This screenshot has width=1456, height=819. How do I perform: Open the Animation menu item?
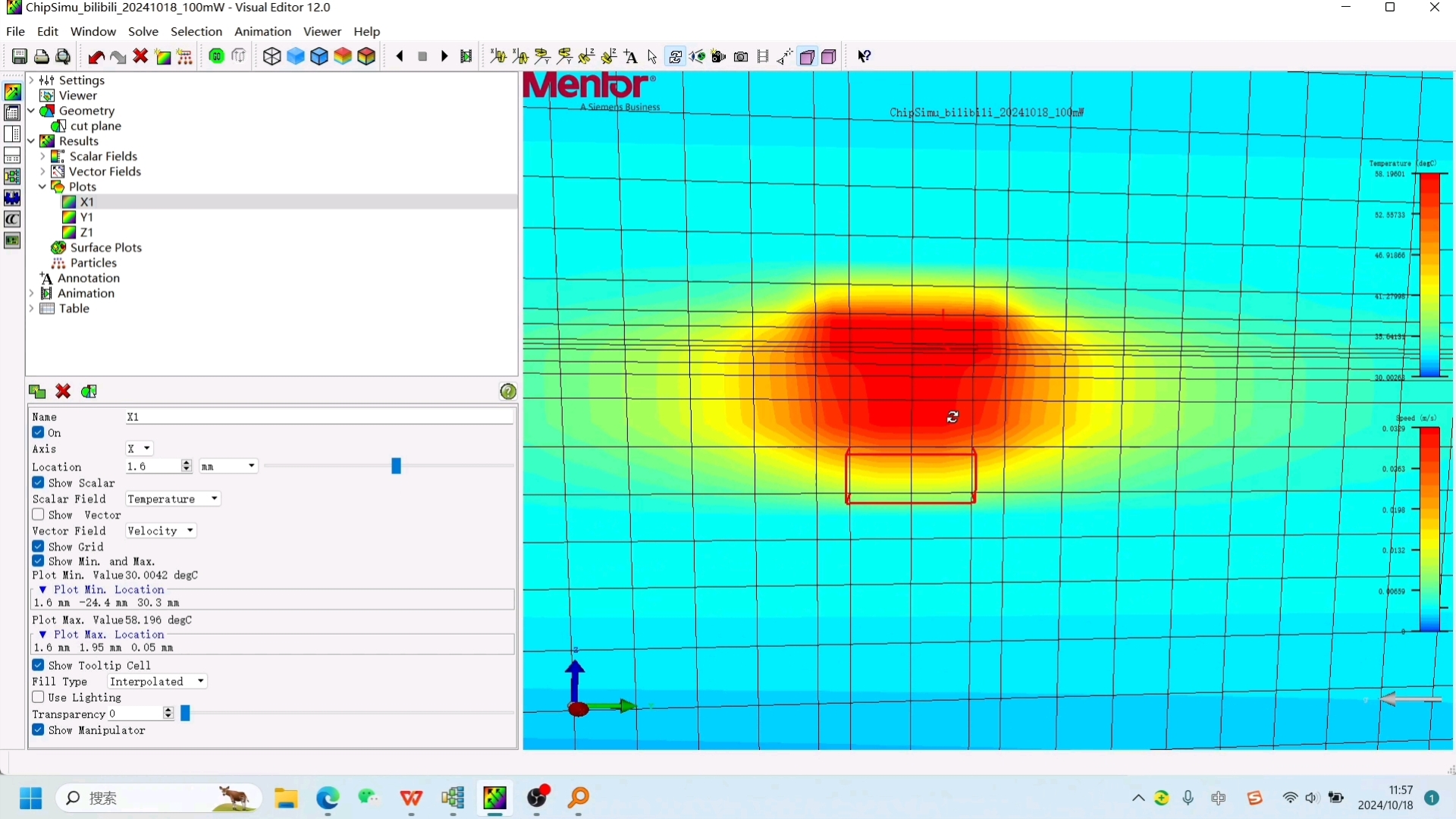point(263,31)
